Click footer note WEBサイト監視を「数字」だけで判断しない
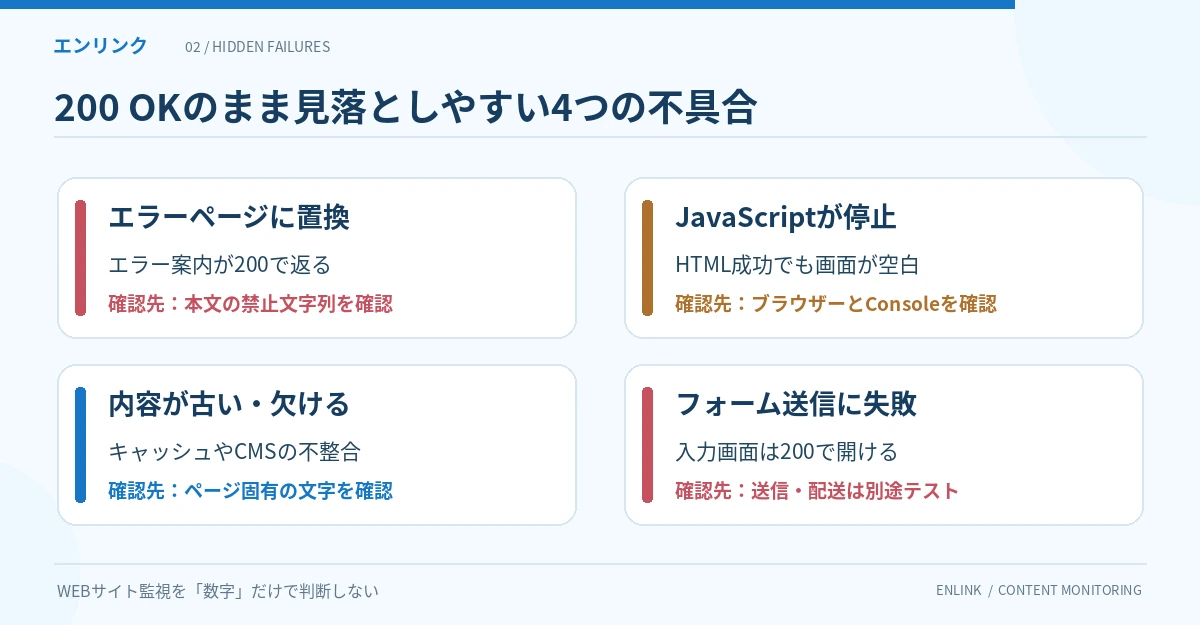This screenshot has width=1200, height=625. [218, 591]
